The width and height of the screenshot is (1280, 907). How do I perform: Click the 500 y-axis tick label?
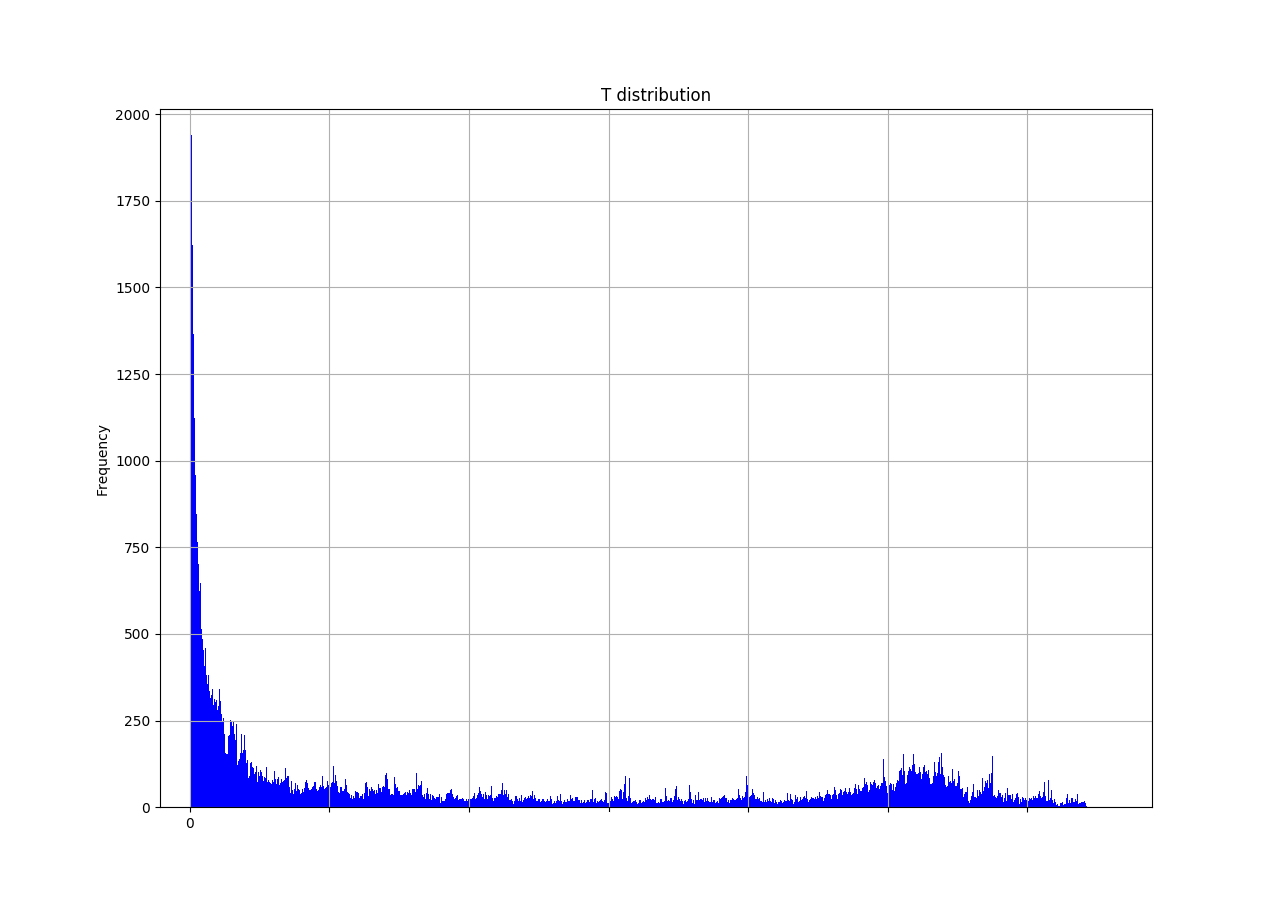[136, 634]
